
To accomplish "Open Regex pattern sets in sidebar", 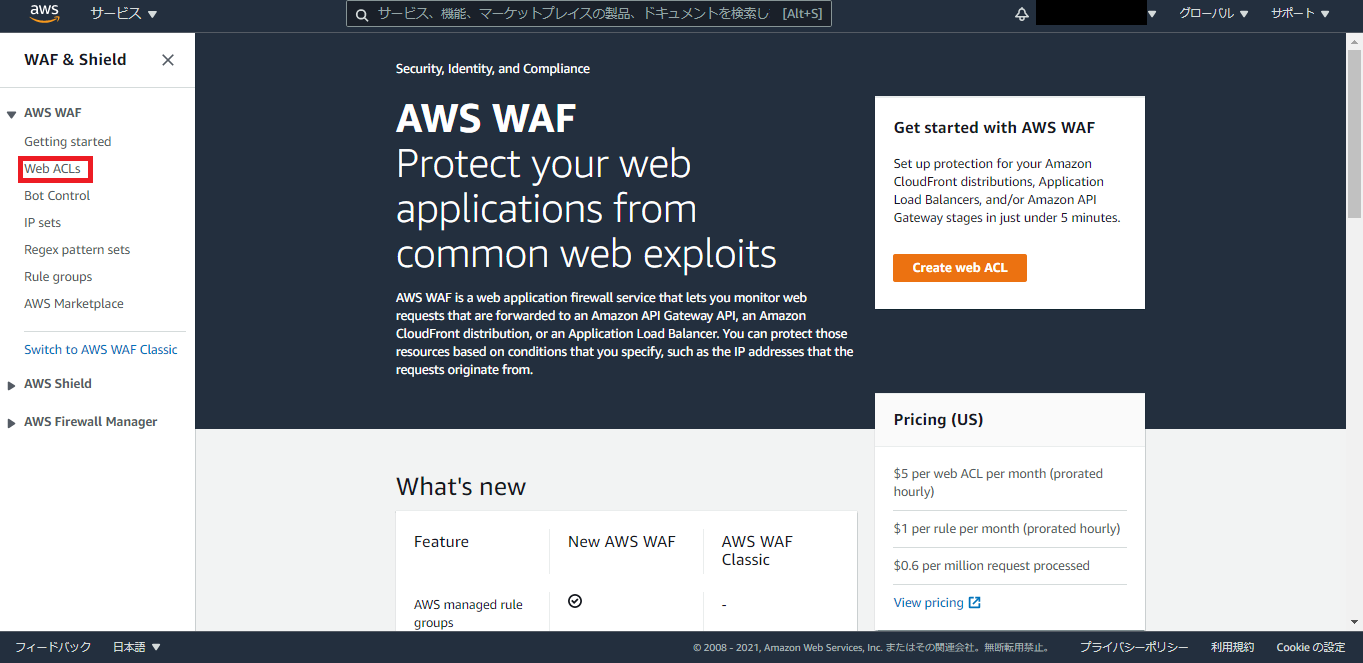I will coord(77,250).
